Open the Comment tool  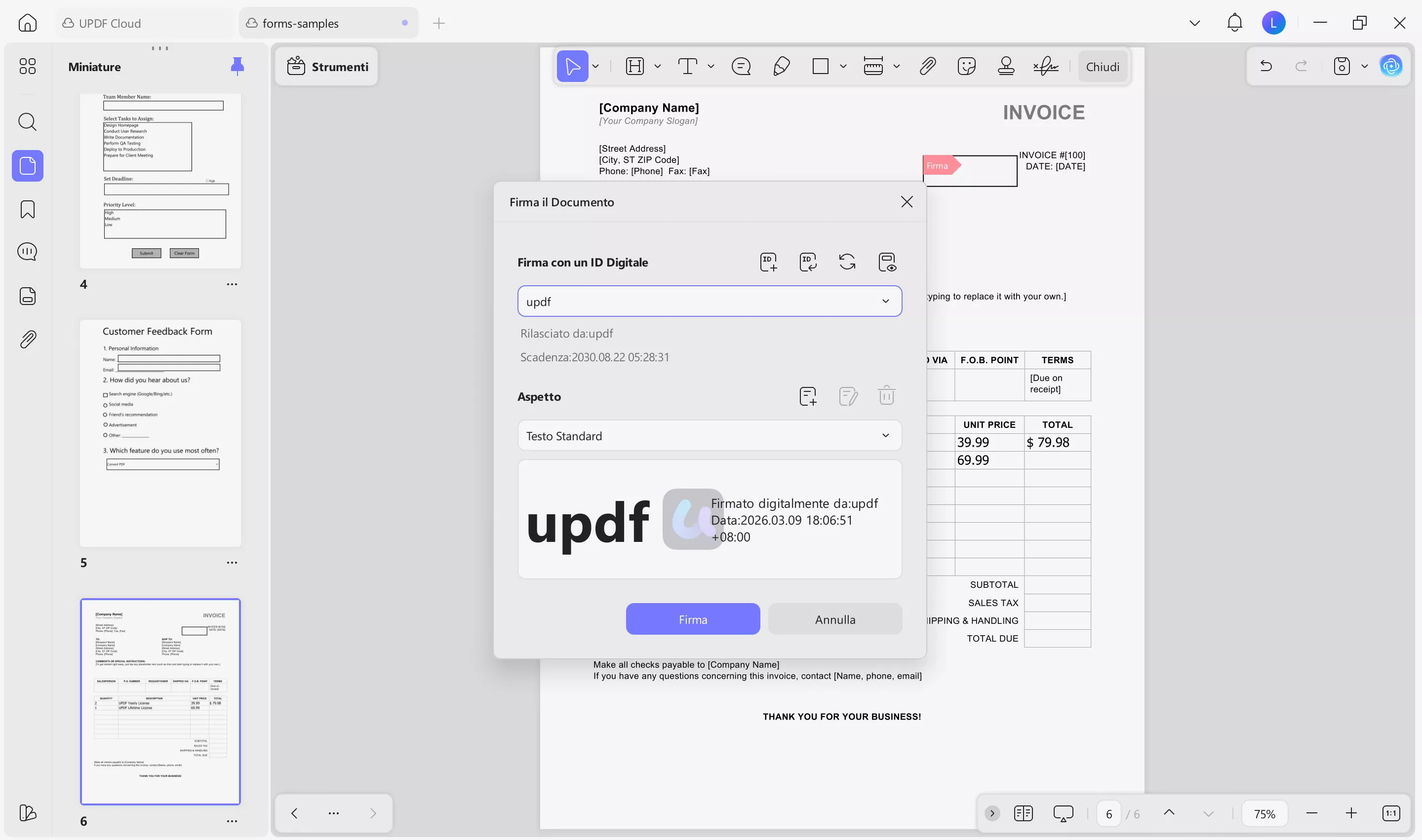tap(741, 66)
